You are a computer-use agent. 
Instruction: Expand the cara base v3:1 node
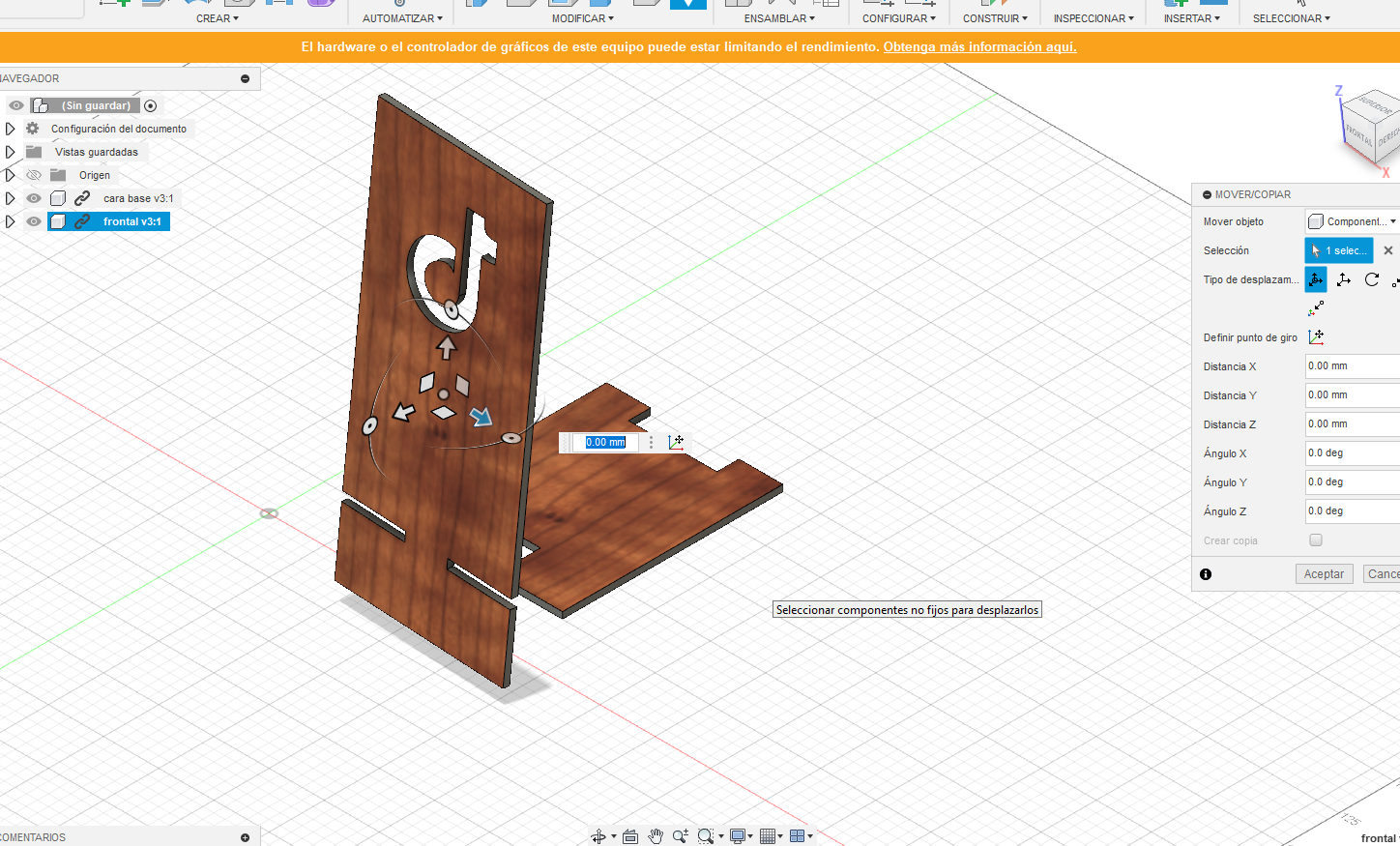coord(11,198)
